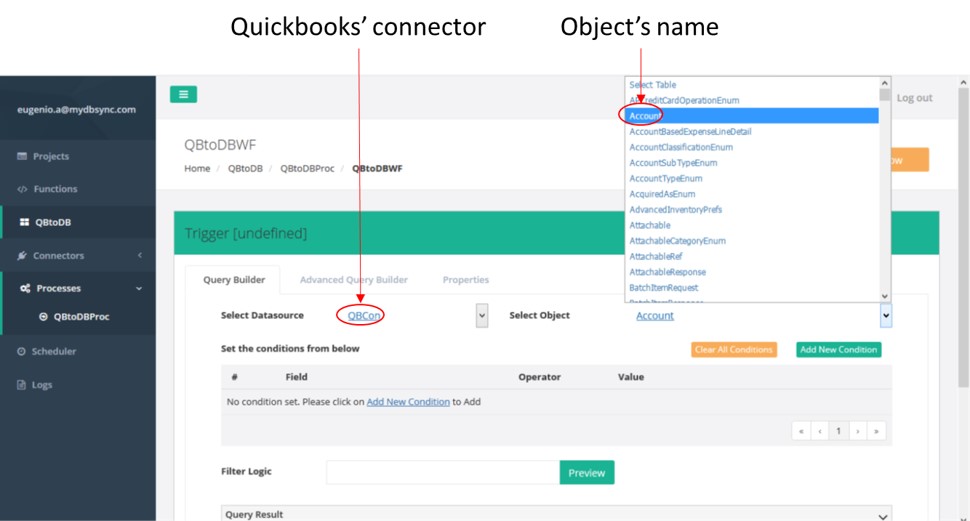Open the Select Datasource dropdown
The width and height of the screenshot is (970, 521).
(x=481, y=316)
